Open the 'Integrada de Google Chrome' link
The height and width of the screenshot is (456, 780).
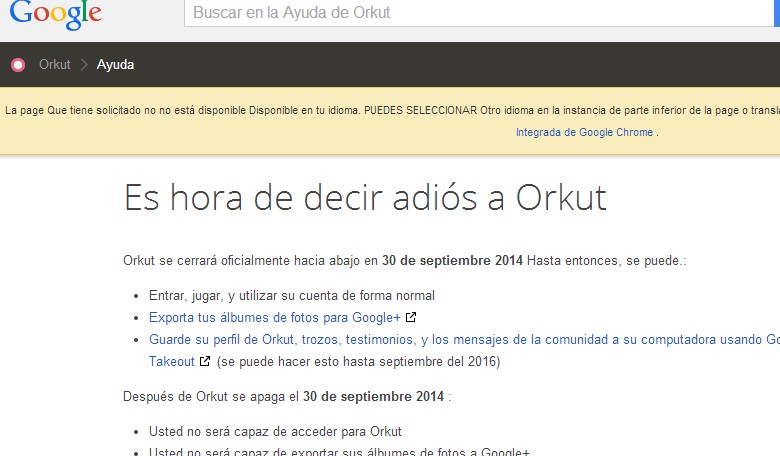coord(584,132)
